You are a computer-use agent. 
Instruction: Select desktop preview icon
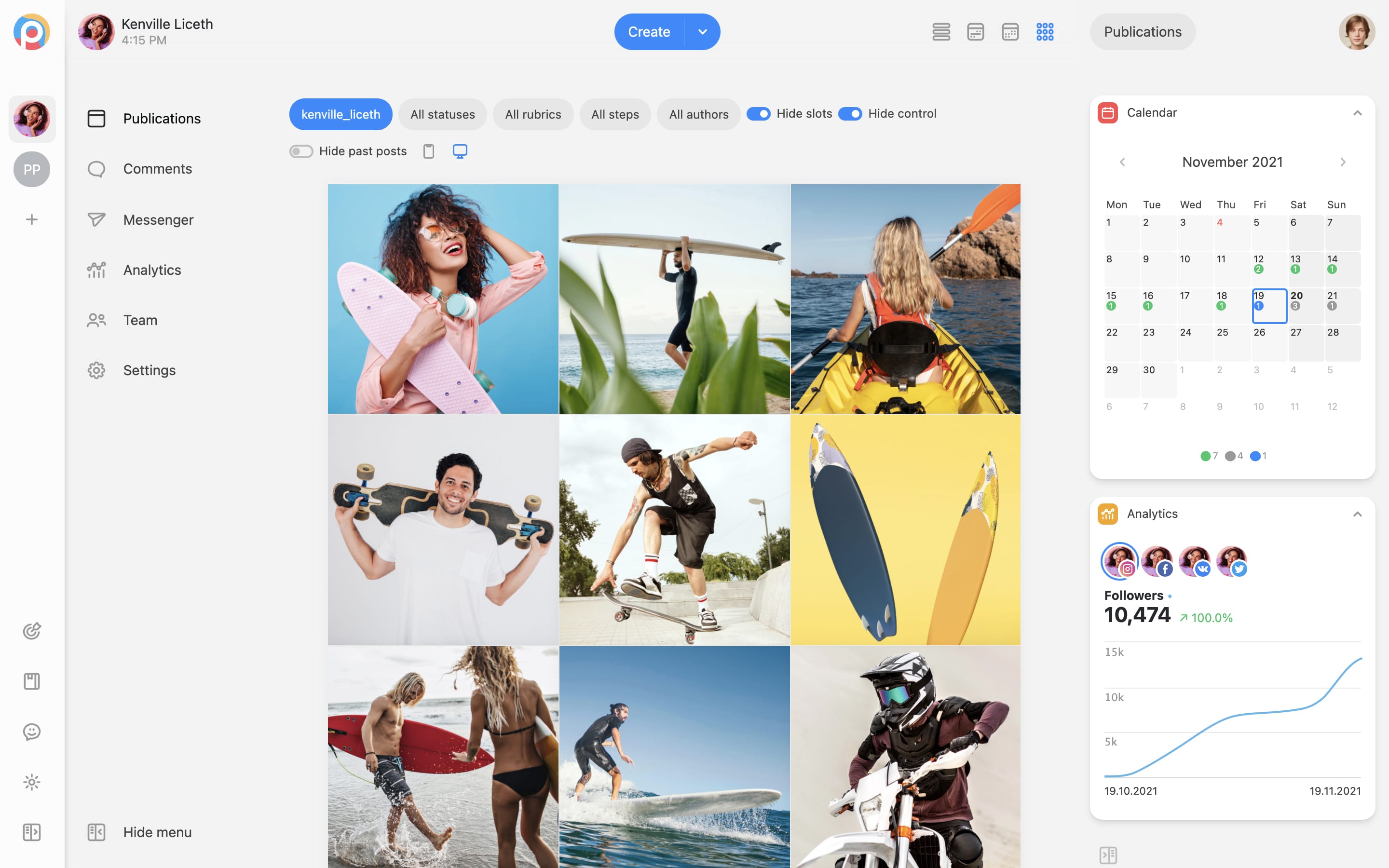pyautogui.click(x=460, y=151)
